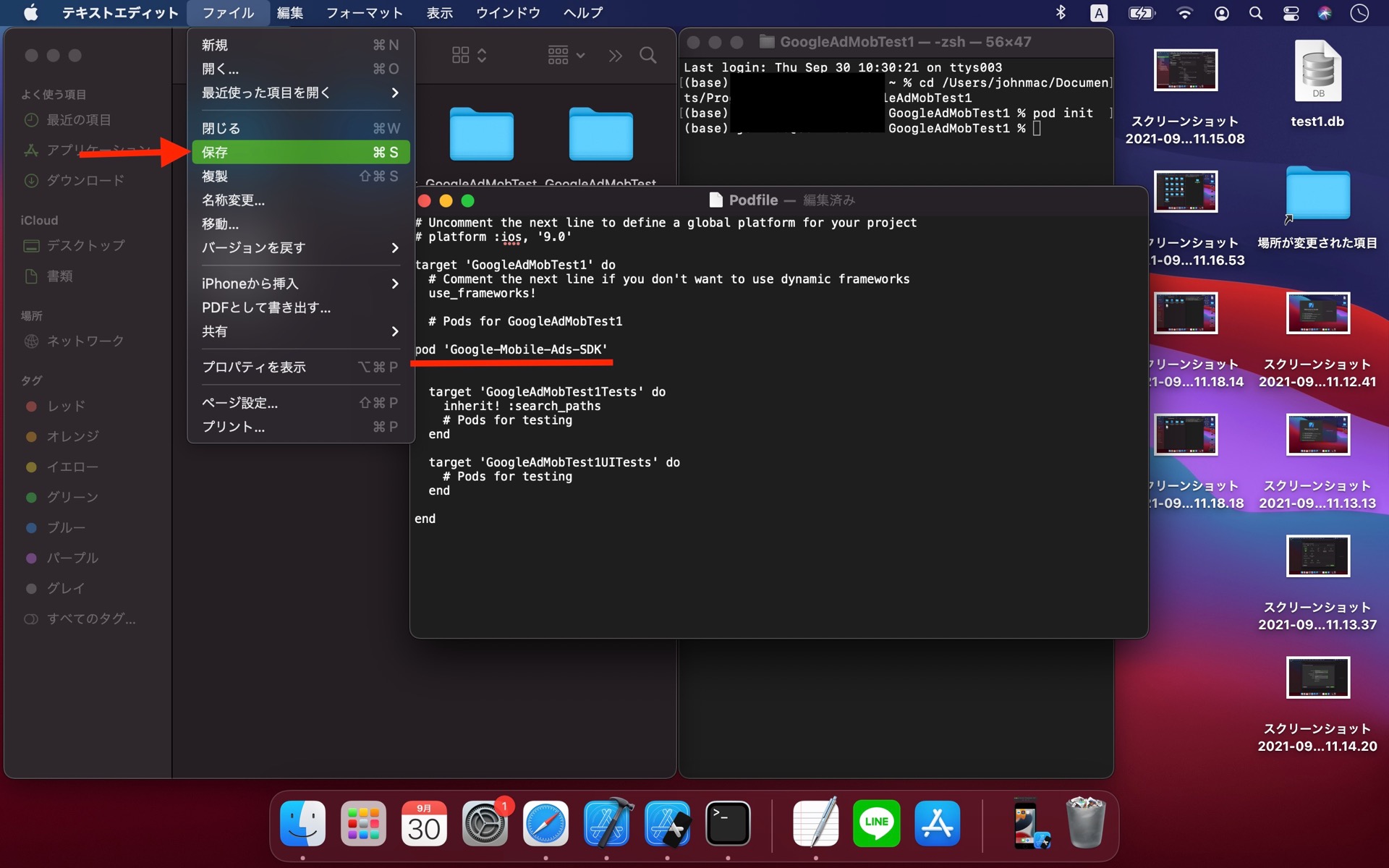1389x868 pixels.
Task: Click the Bluetooth menu bar icon
Action: [1061, 13]
